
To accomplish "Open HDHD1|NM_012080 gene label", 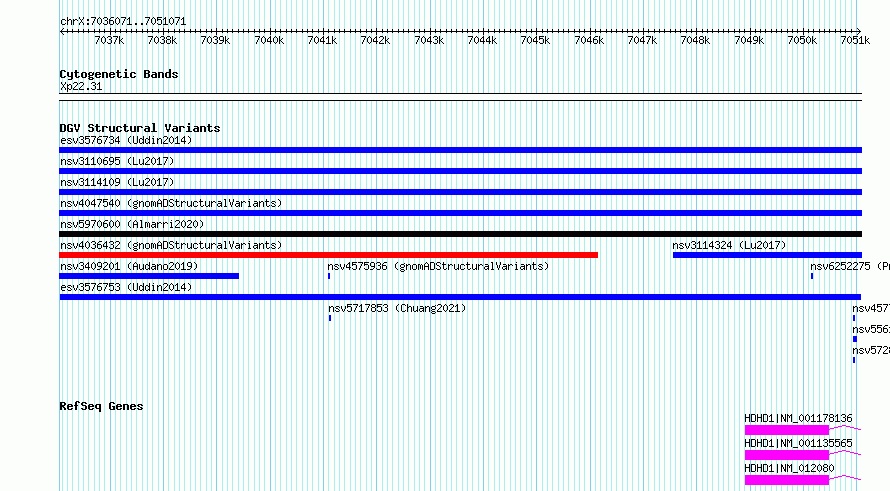I will click(789, 468).
